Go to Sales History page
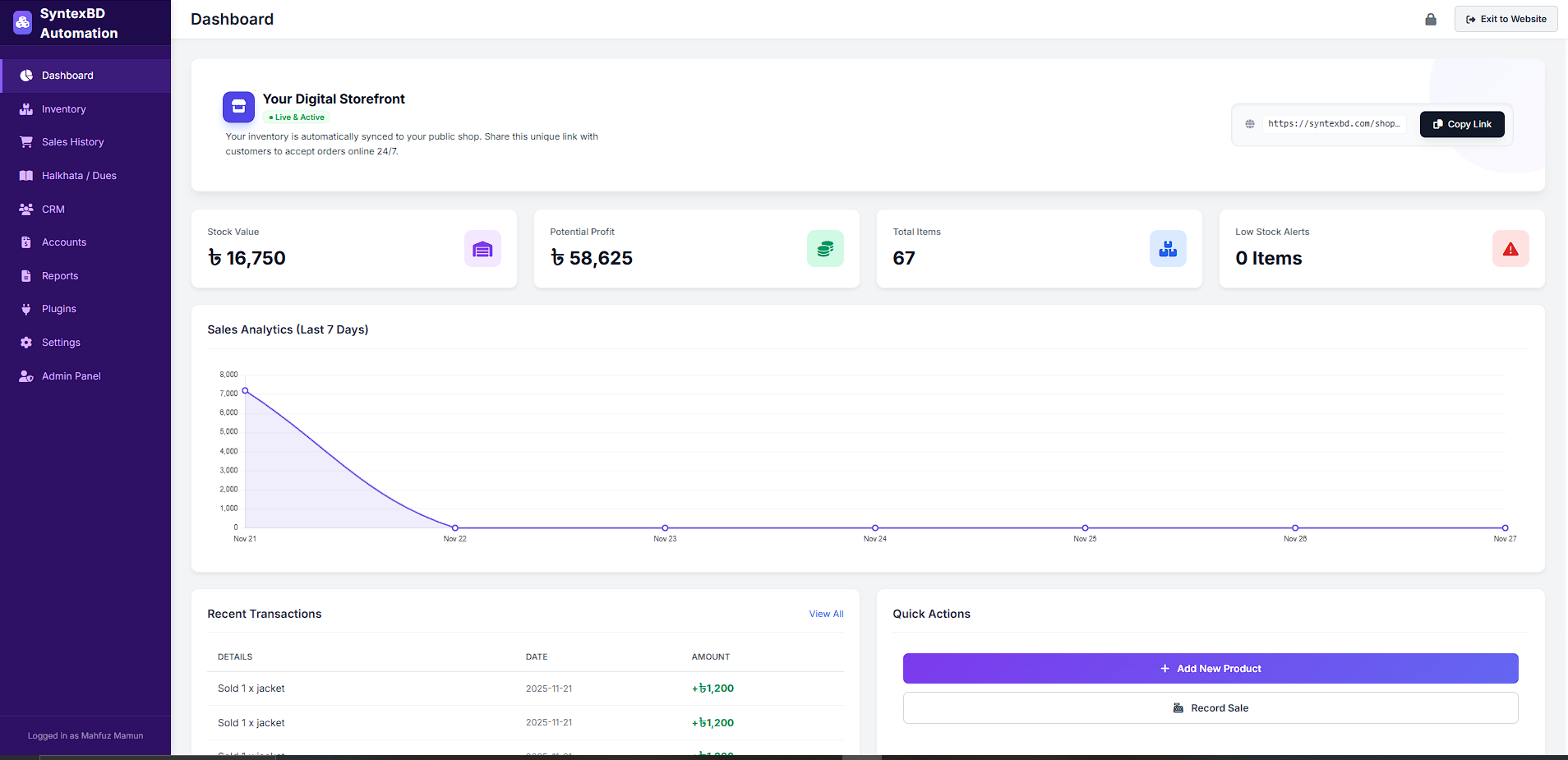Image resolution: width=1568 pixels, height=760 pixels. [72, 142]
